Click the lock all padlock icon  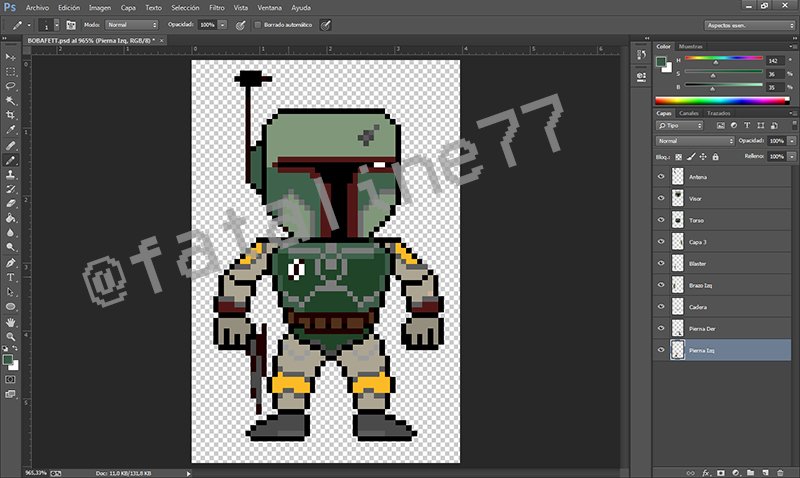point(715,157)
